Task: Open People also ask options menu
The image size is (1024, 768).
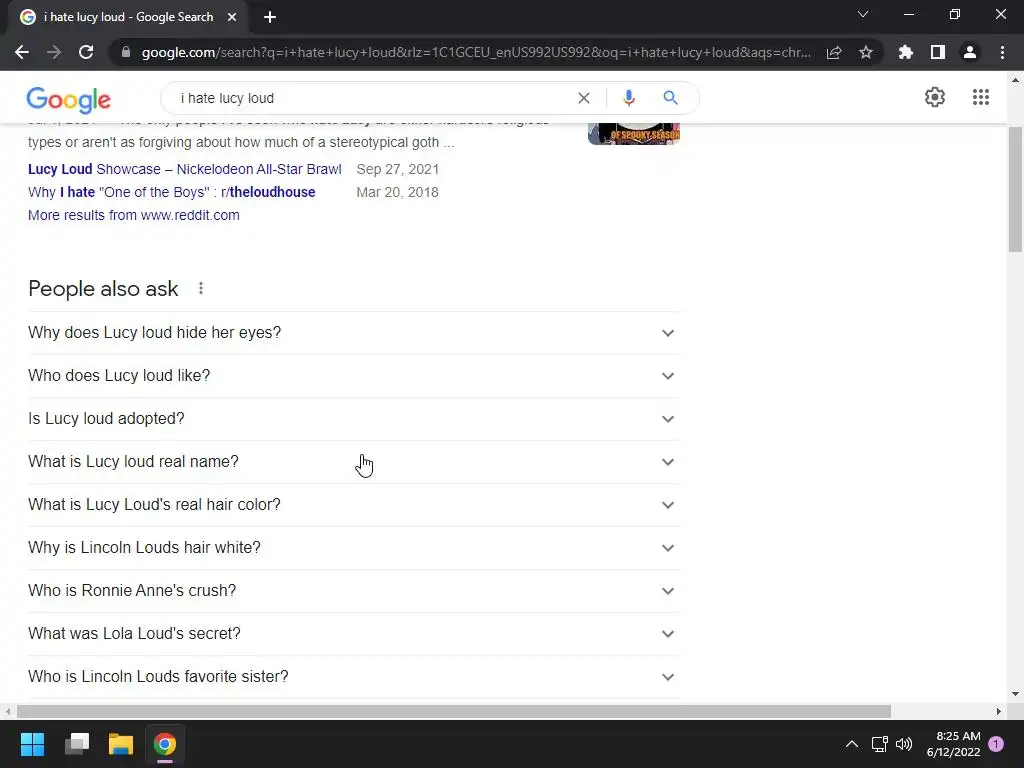Action: 201,288
